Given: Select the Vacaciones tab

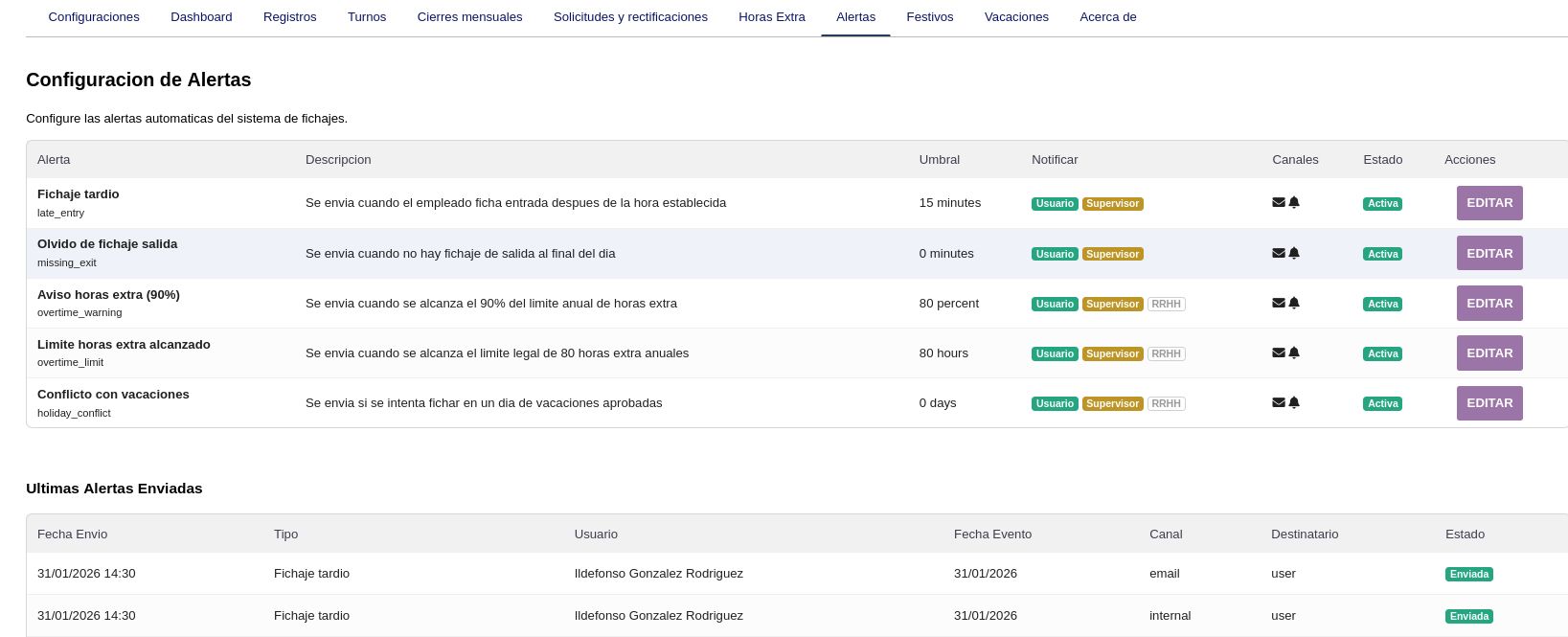Looking at the screenshot, I should coord(1016,17).
